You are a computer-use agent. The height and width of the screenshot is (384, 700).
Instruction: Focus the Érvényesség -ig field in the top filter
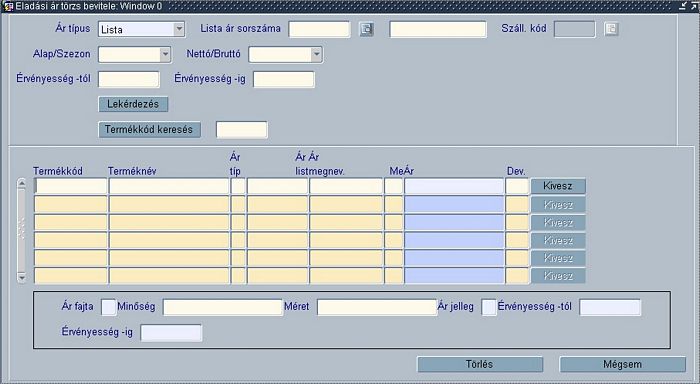point(284,80)
